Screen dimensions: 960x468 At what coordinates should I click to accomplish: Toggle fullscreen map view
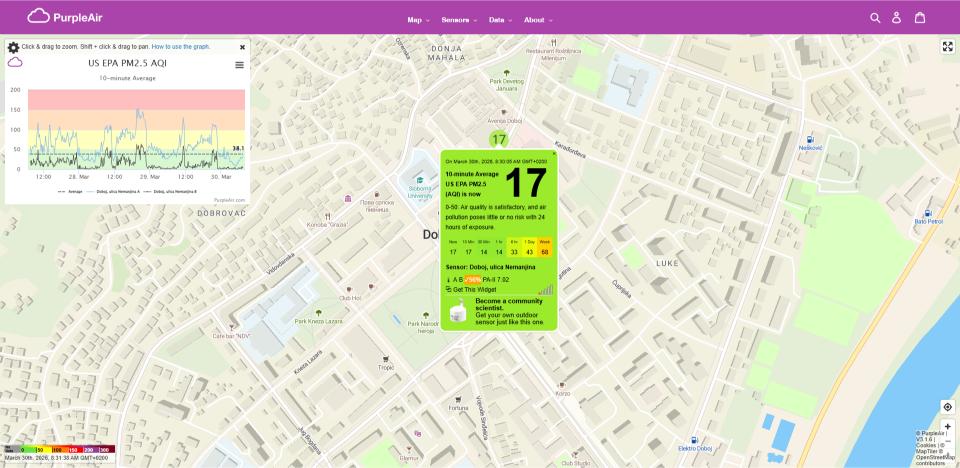pos(948,47)
